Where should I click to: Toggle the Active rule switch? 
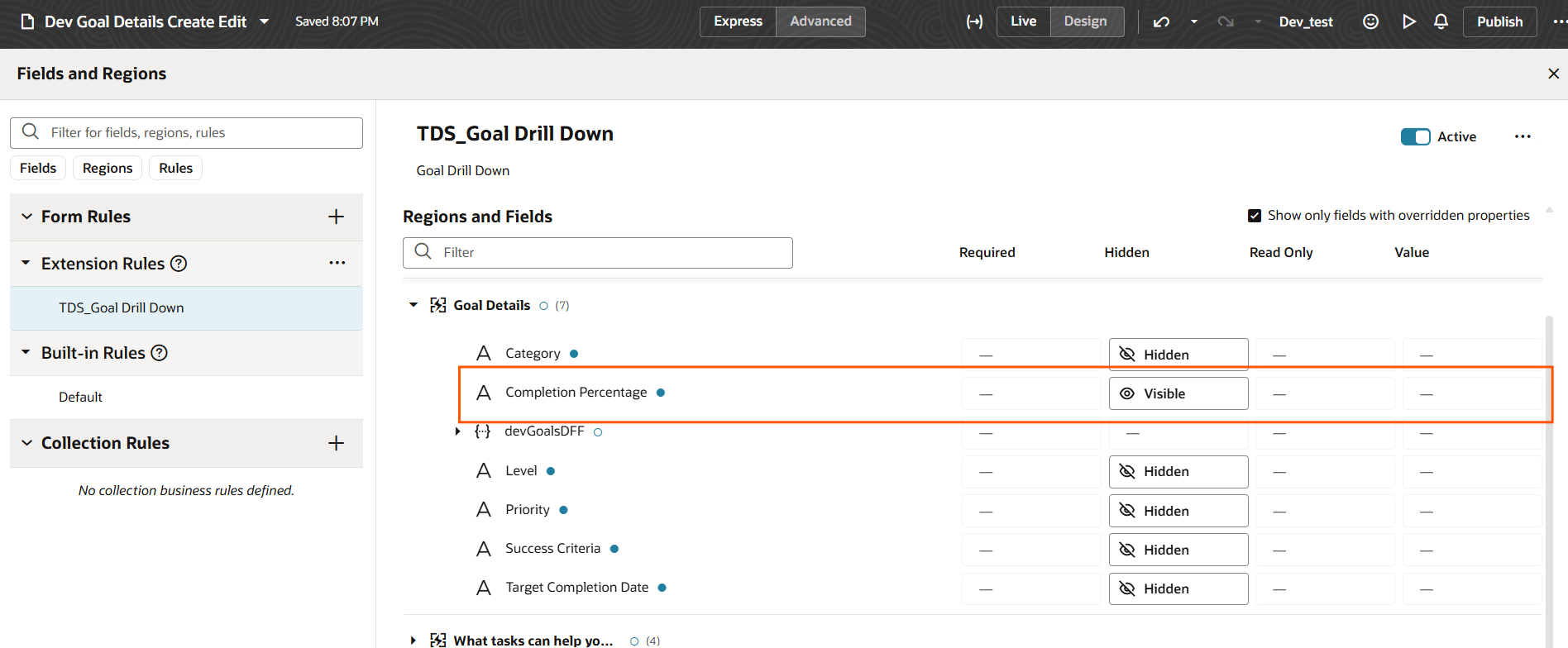pyautogui.click(x=1415, y=136)
